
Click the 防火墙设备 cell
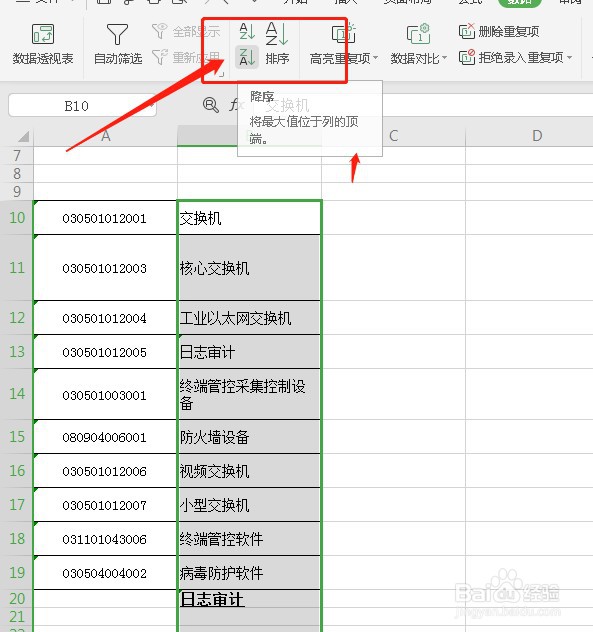click(249, 437)
